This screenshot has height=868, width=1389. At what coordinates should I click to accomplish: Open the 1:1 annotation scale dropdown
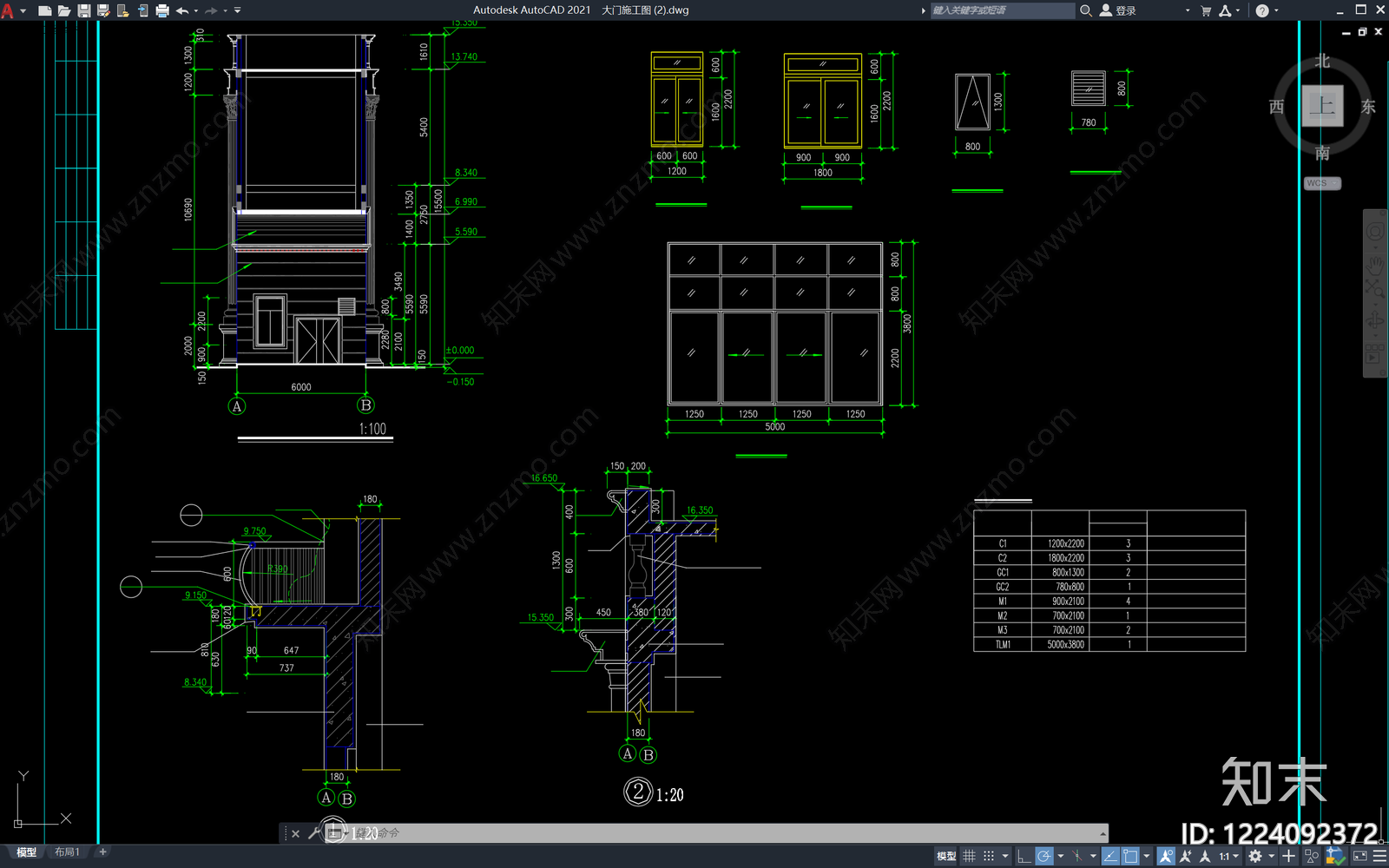(1228, 856)
